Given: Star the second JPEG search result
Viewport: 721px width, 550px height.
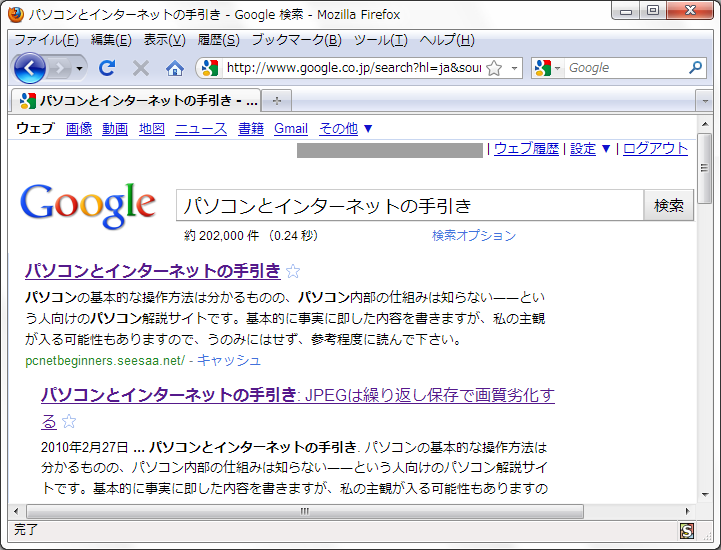Looking at the screenshot, I should pos(68,421).
